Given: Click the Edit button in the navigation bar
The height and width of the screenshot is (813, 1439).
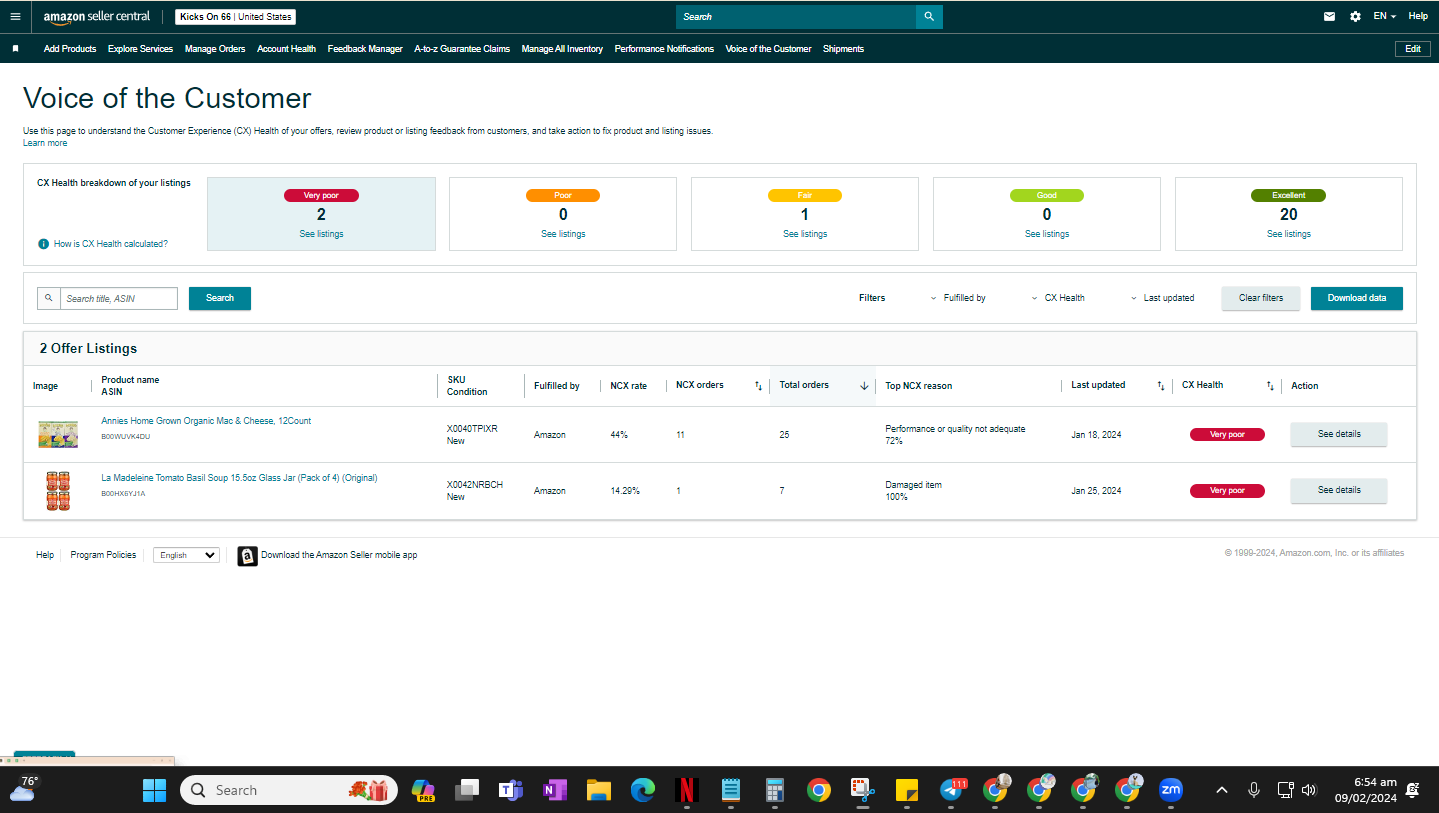Looking at the screenshot, I should (x=1413, y=49).
